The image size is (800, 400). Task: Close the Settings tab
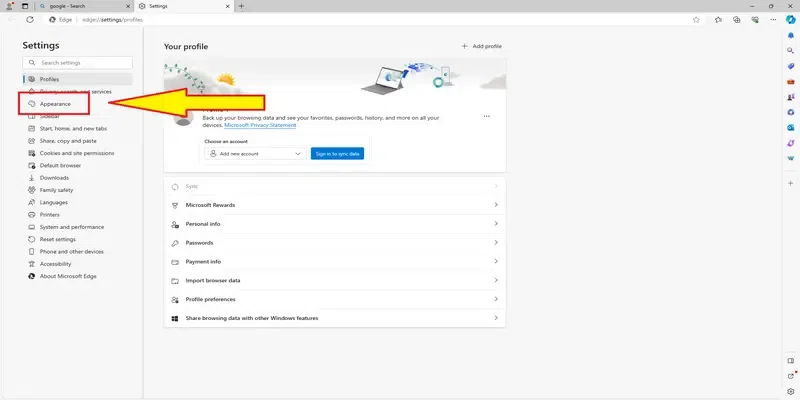click(228, 6)
